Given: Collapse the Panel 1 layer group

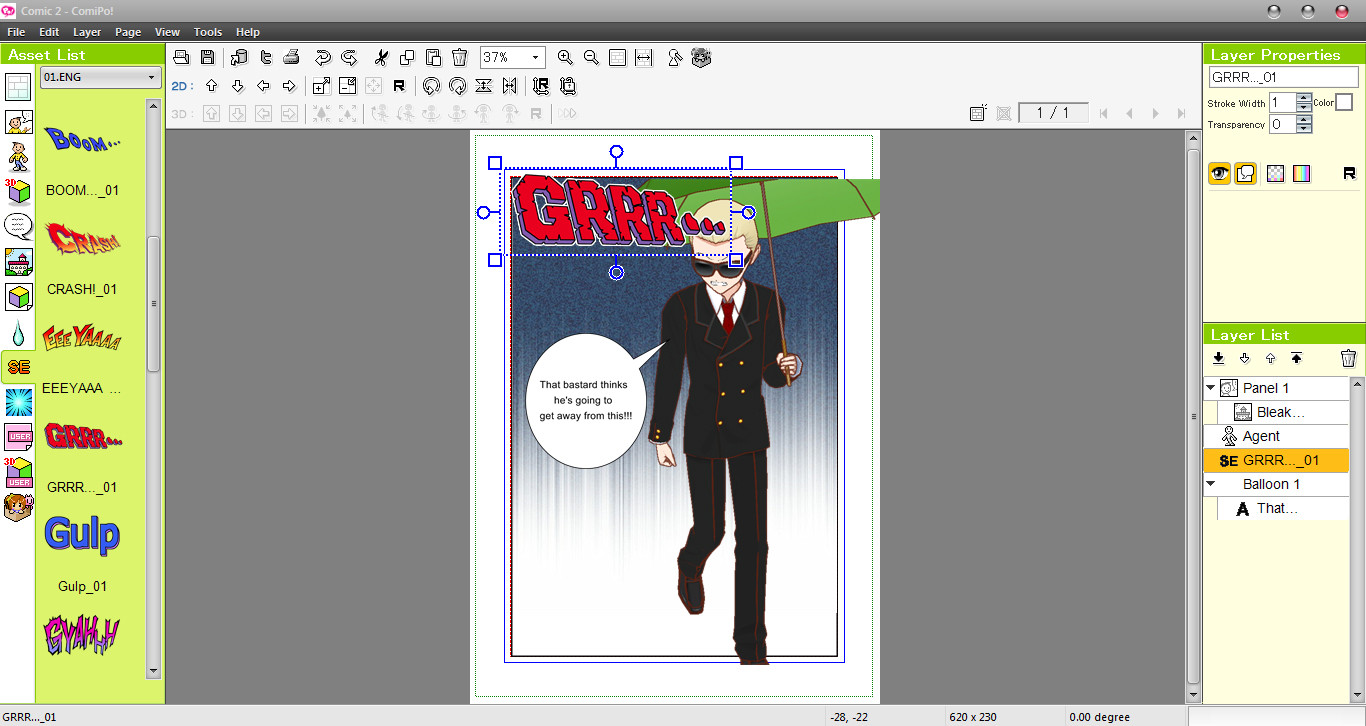Looking at the screenshot, I should 1212,387.
